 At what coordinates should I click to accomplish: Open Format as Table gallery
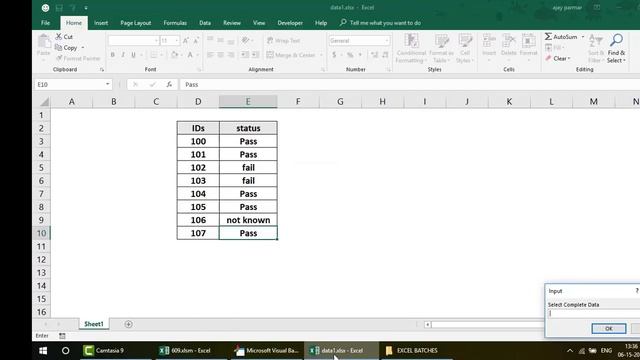[441, 48]
